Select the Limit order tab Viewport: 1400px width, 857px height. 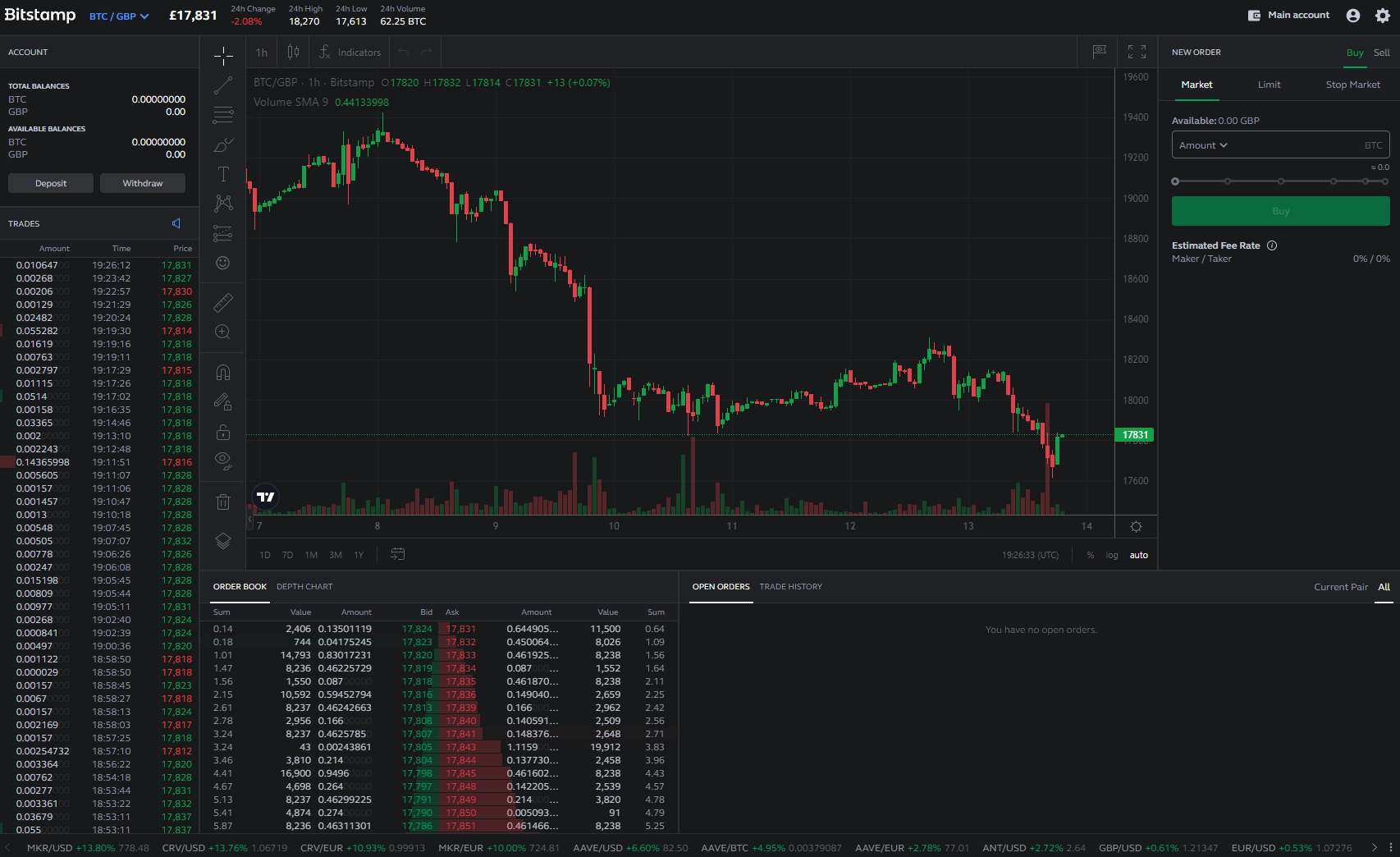click(x=1269, y=85)
